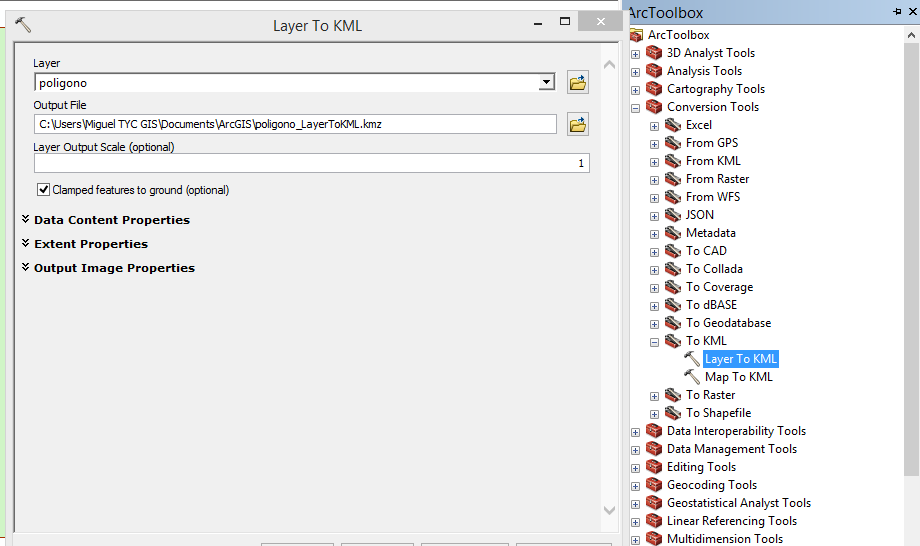
Task: Select Multidimension Tools toolbox label
Action: (x=725, y=538)
